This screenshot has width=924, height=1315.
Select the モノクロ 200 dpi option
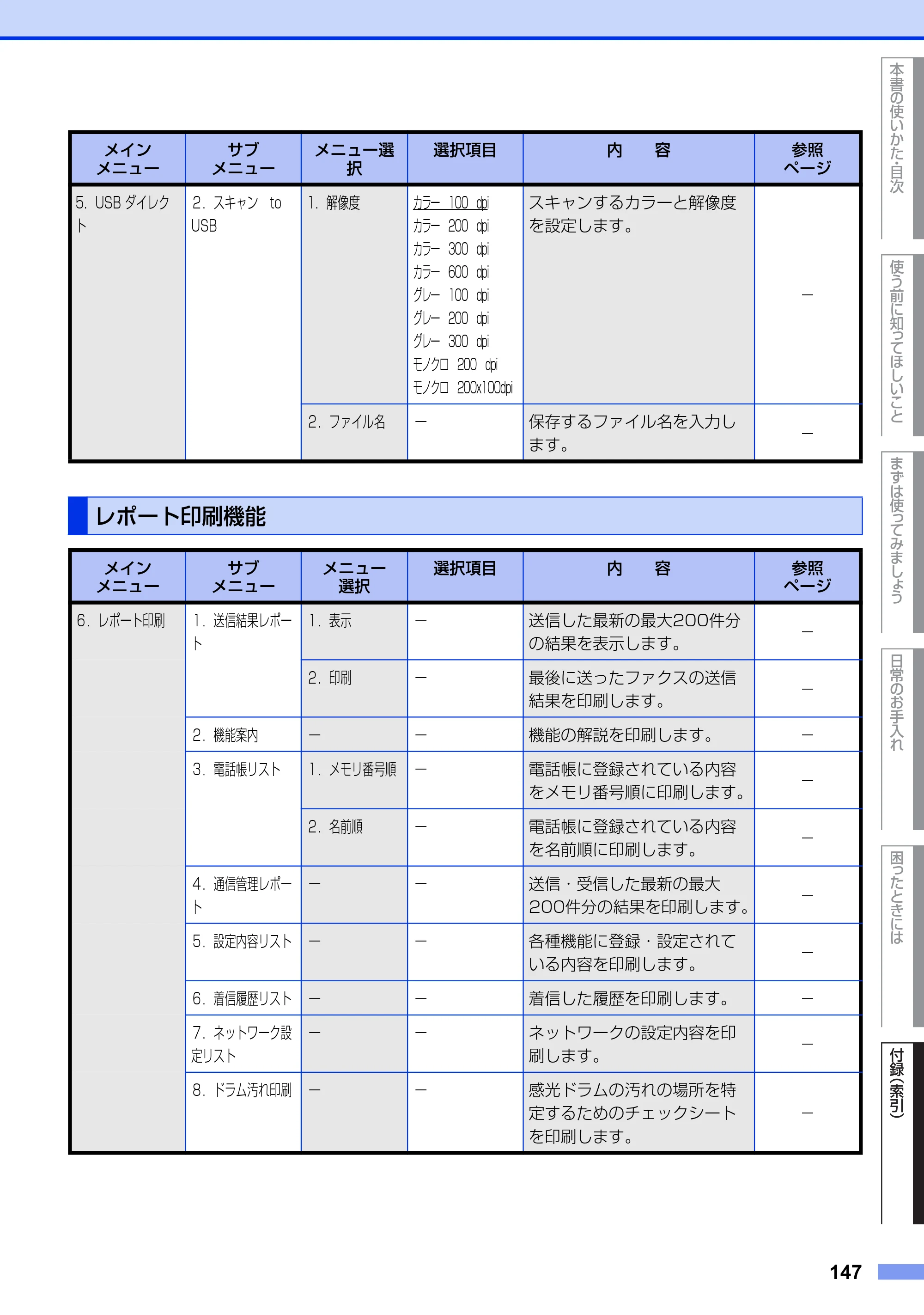(x=456, y=364)
